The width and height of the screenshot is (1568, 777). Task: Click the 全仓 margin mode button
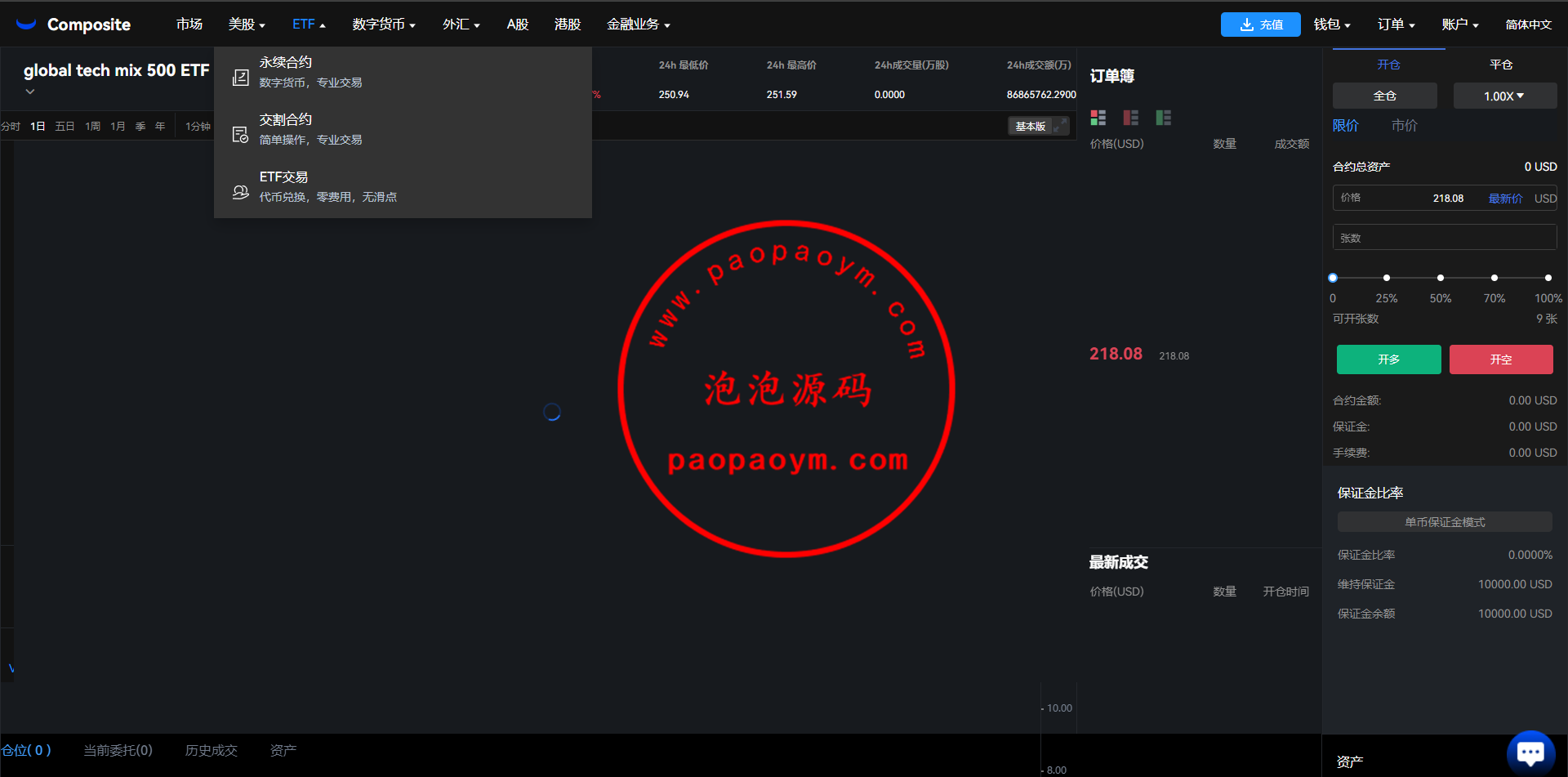point(1385,96)
